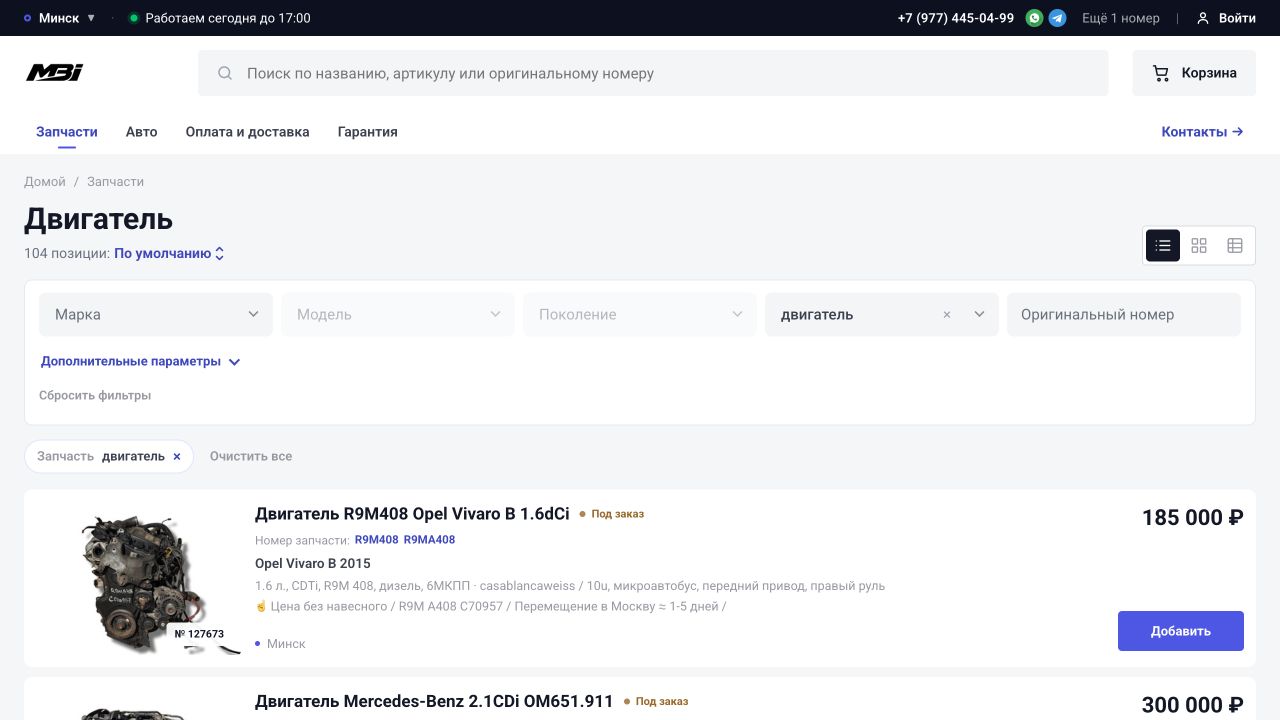Focus the main search input field
This screenshot has width=1280, height=720.
[x=653, y=73]
